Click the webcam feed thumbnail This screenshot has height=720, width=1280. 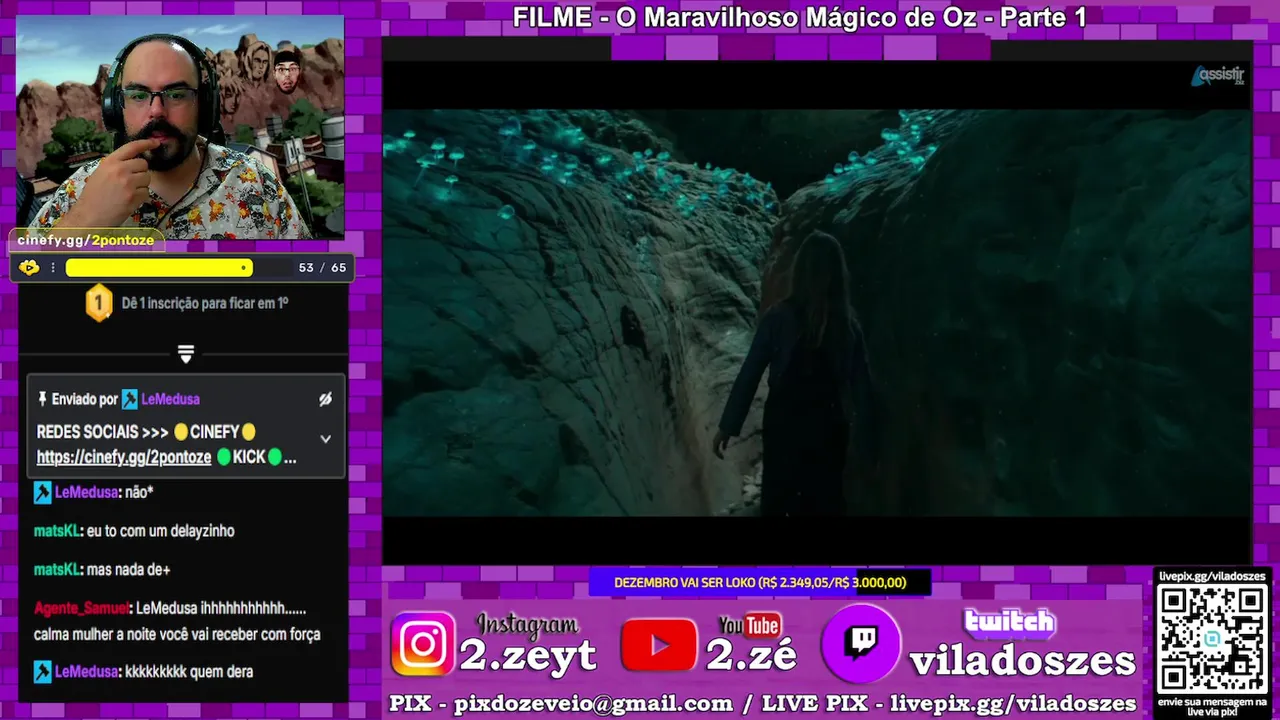[x=180, y=126]
